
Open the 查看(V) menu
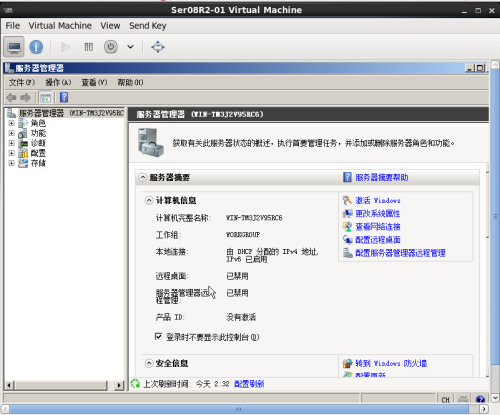(x=94, y=82)
